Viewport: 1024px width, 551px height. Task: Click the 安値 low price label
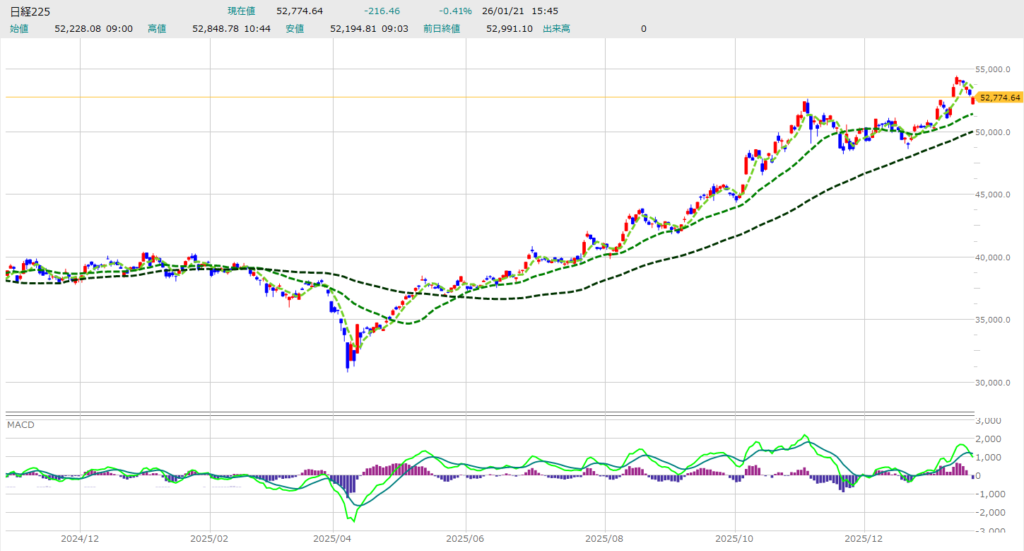[x=294, y=29]
